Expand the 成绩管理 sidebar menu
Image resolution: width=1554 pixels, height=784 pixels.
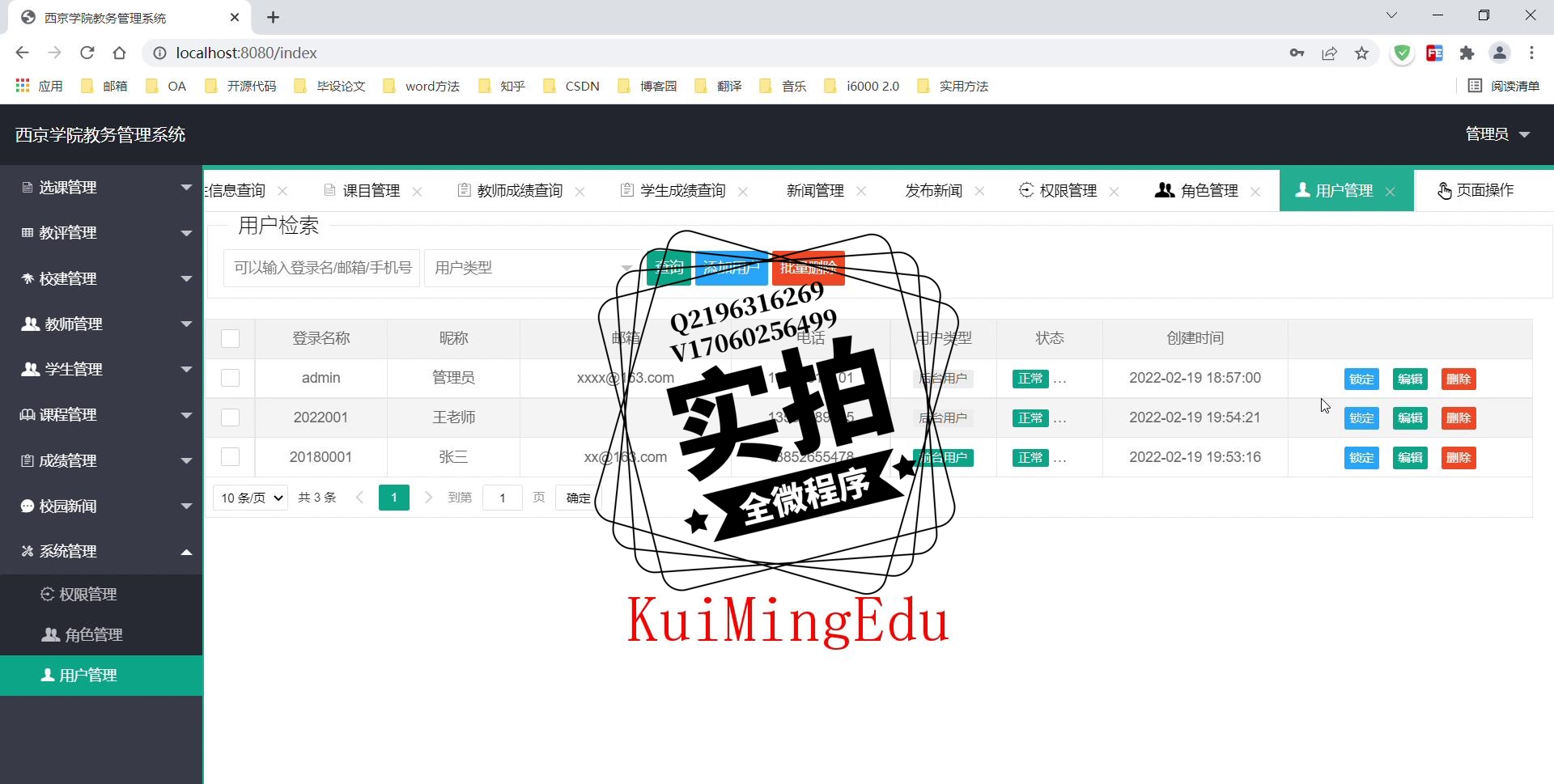pyautogui.click(x=101, y=460)
